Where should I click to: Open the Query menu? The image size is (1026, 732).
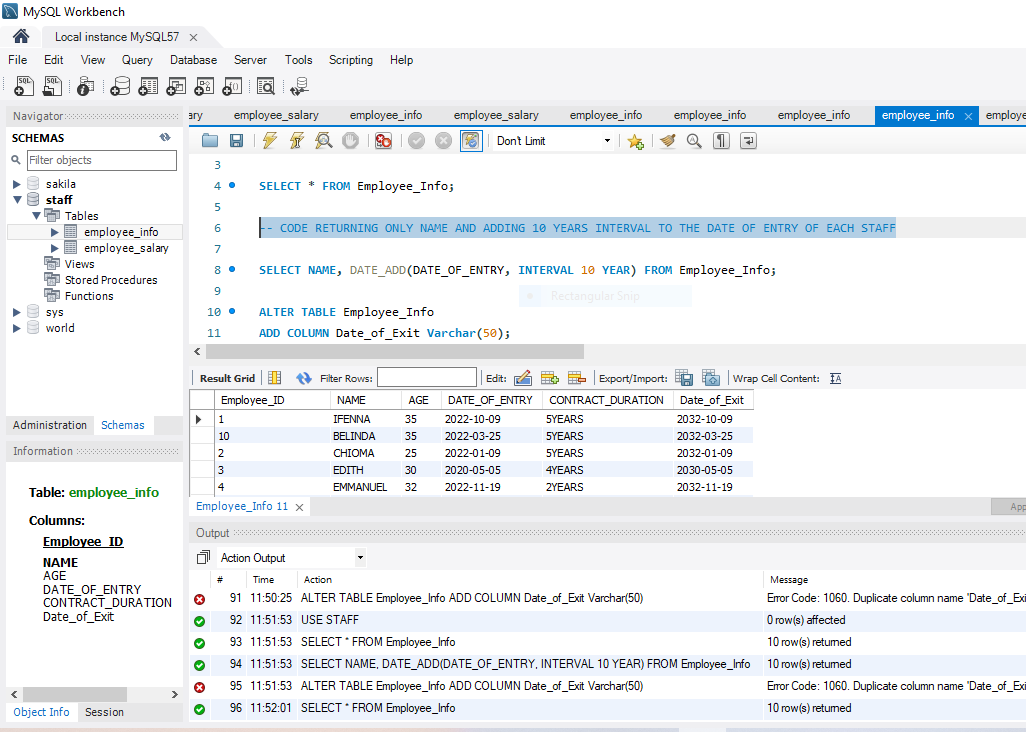coord(137,60)
